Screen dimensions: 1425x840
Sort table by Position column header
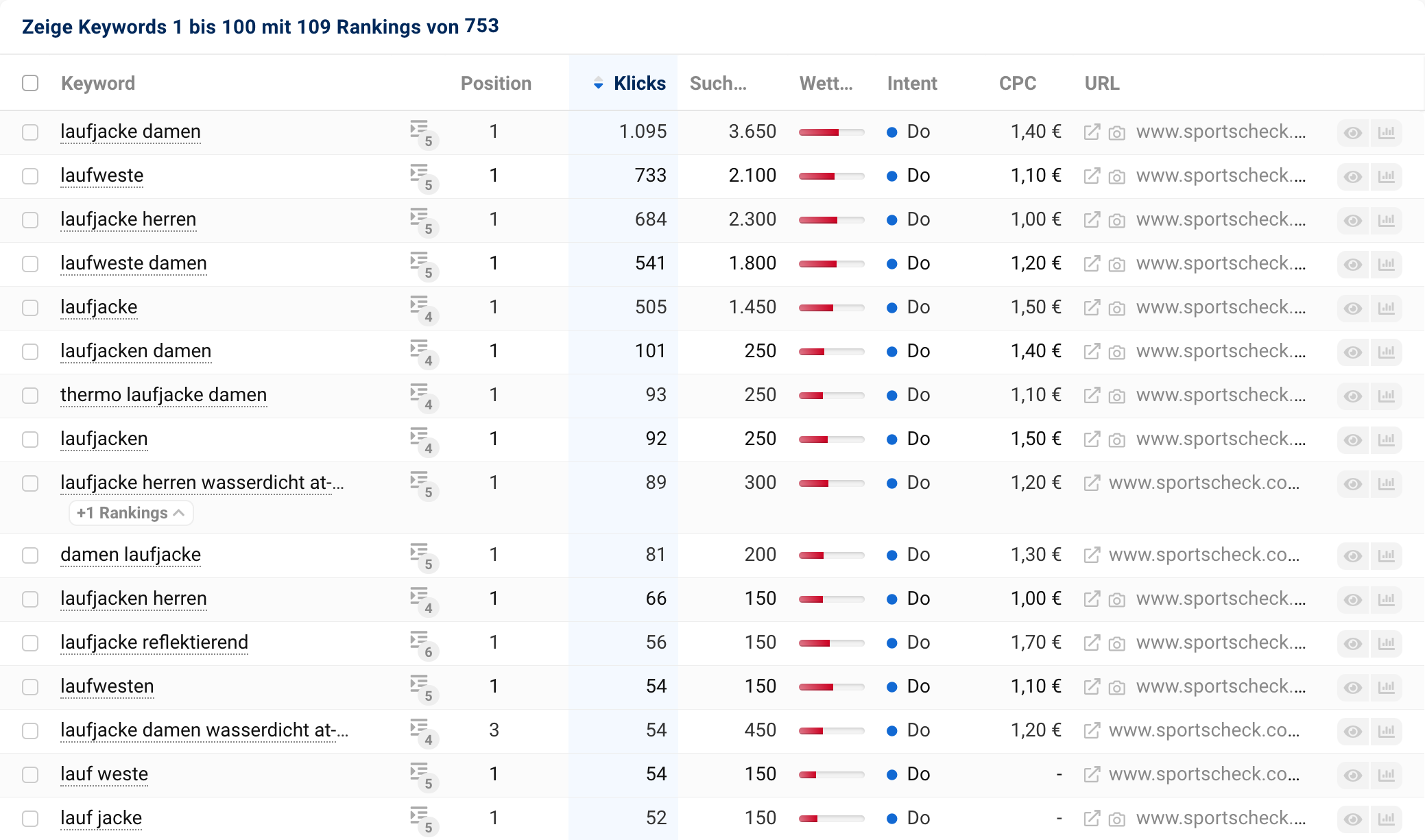click(495, 84)
